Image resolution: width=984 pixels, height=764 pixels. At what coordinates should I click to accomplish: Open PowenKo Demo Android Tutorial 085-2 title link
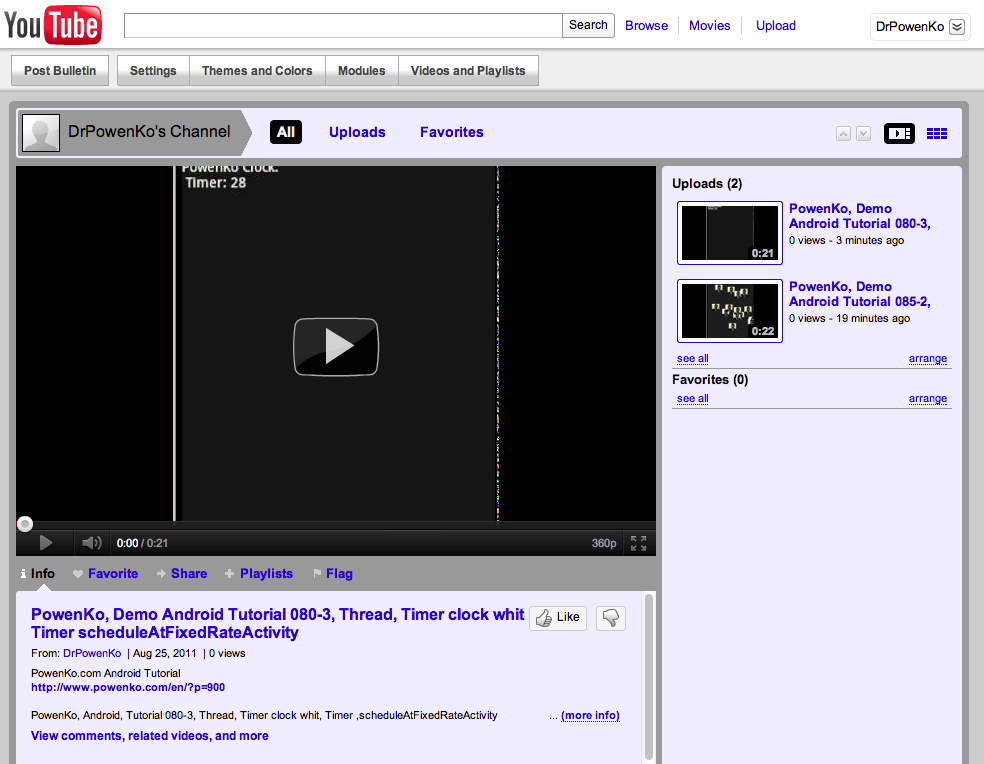(859, 294)
